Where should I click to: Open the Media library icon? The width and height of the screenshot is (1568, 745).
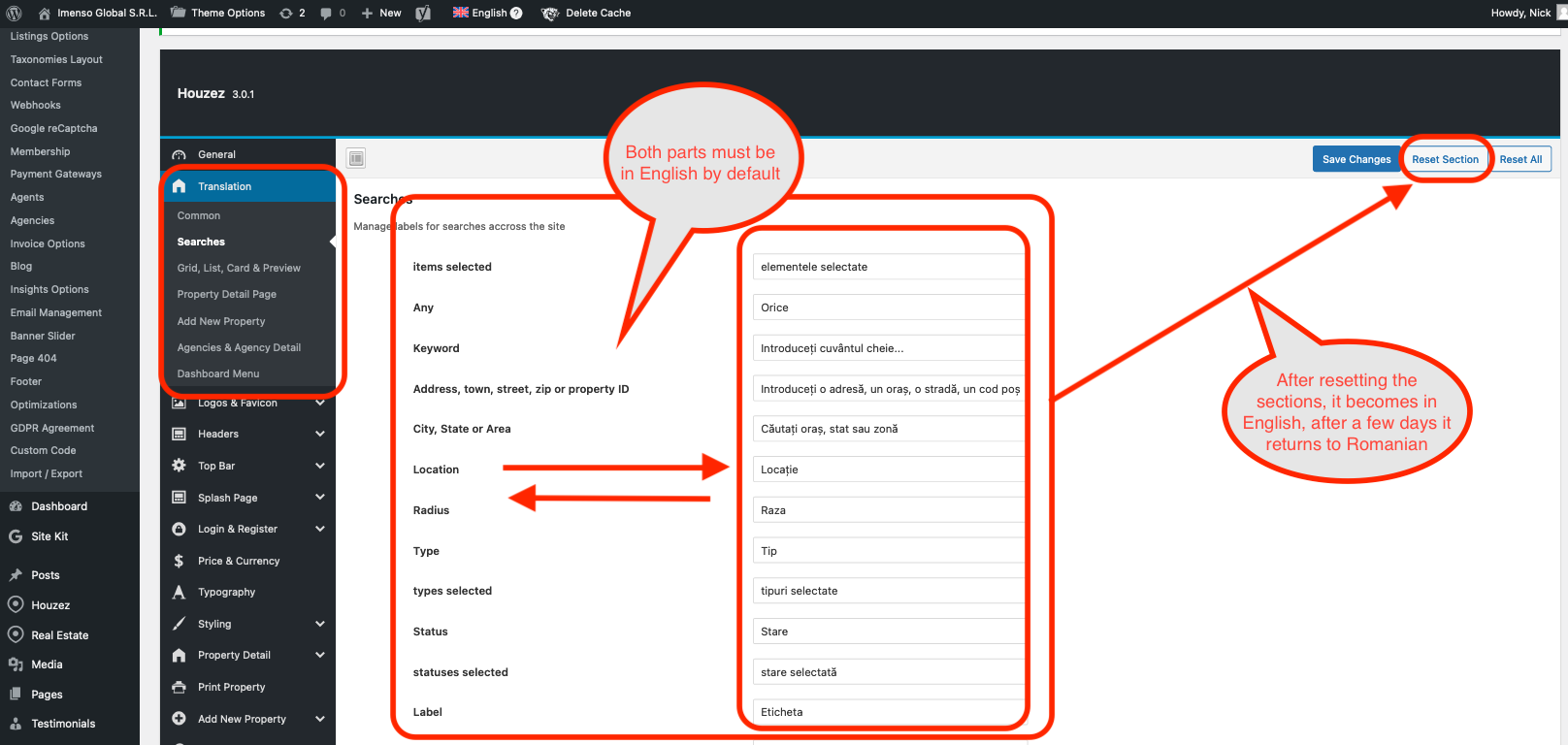[x=16, y=664]
